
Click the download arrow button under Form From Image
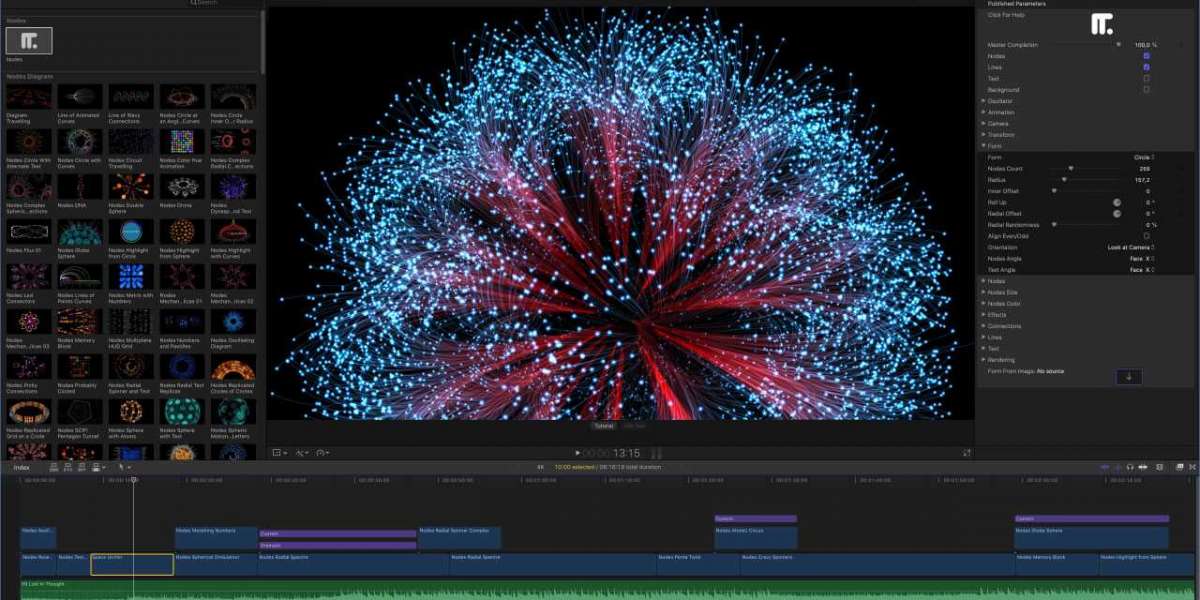(1128, 376)
